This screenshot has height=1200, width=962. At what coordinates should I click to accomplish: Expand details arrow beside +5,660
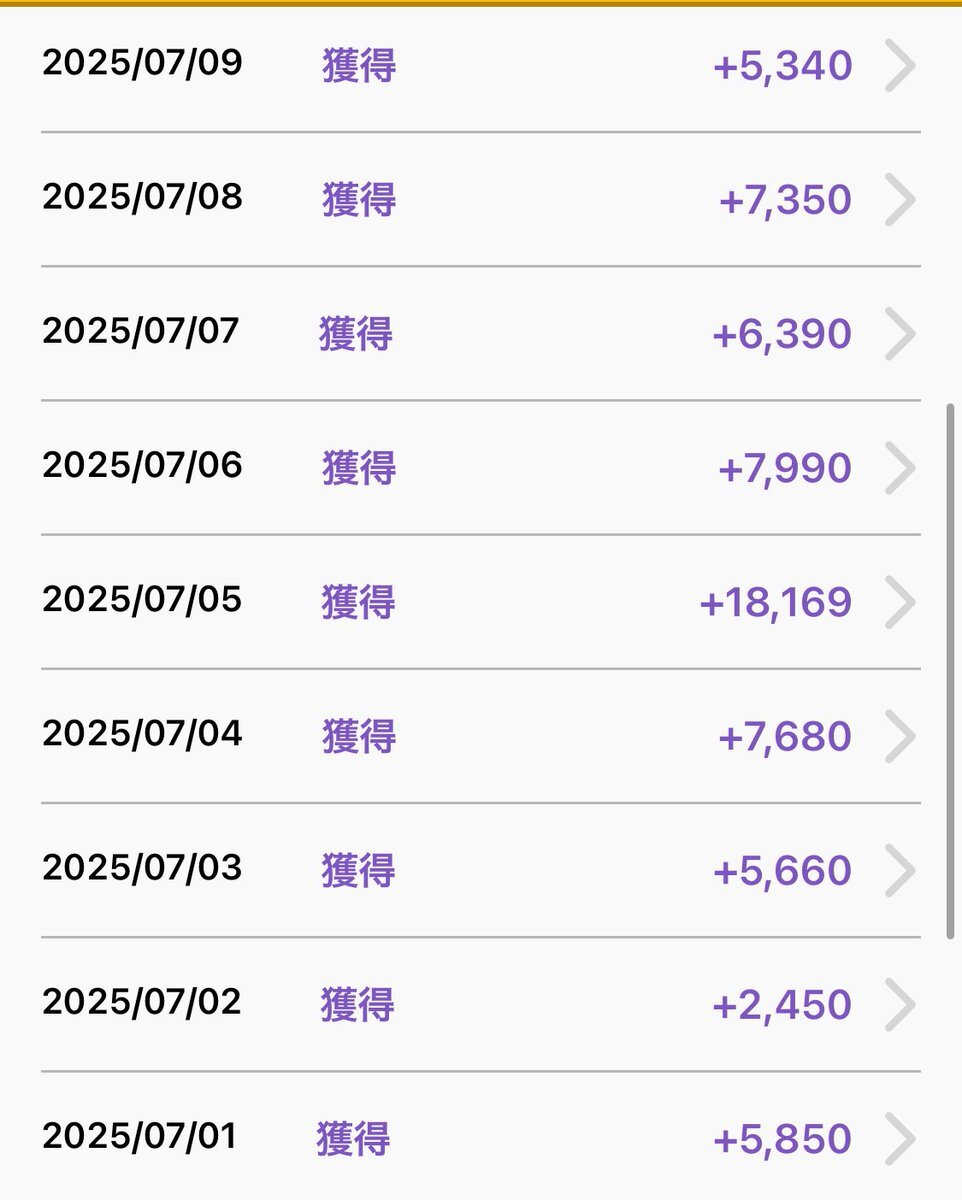pyautogui.click(x=900, y=870)
